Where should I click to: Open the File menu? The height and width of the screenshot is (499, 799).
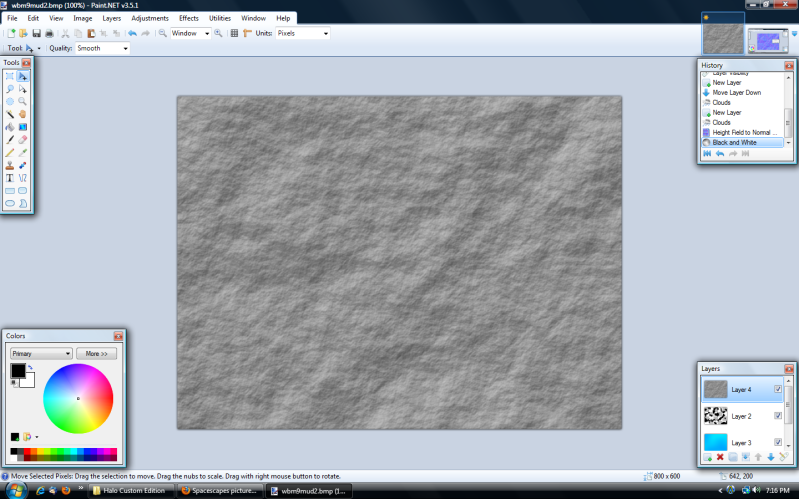click(12, 18)
